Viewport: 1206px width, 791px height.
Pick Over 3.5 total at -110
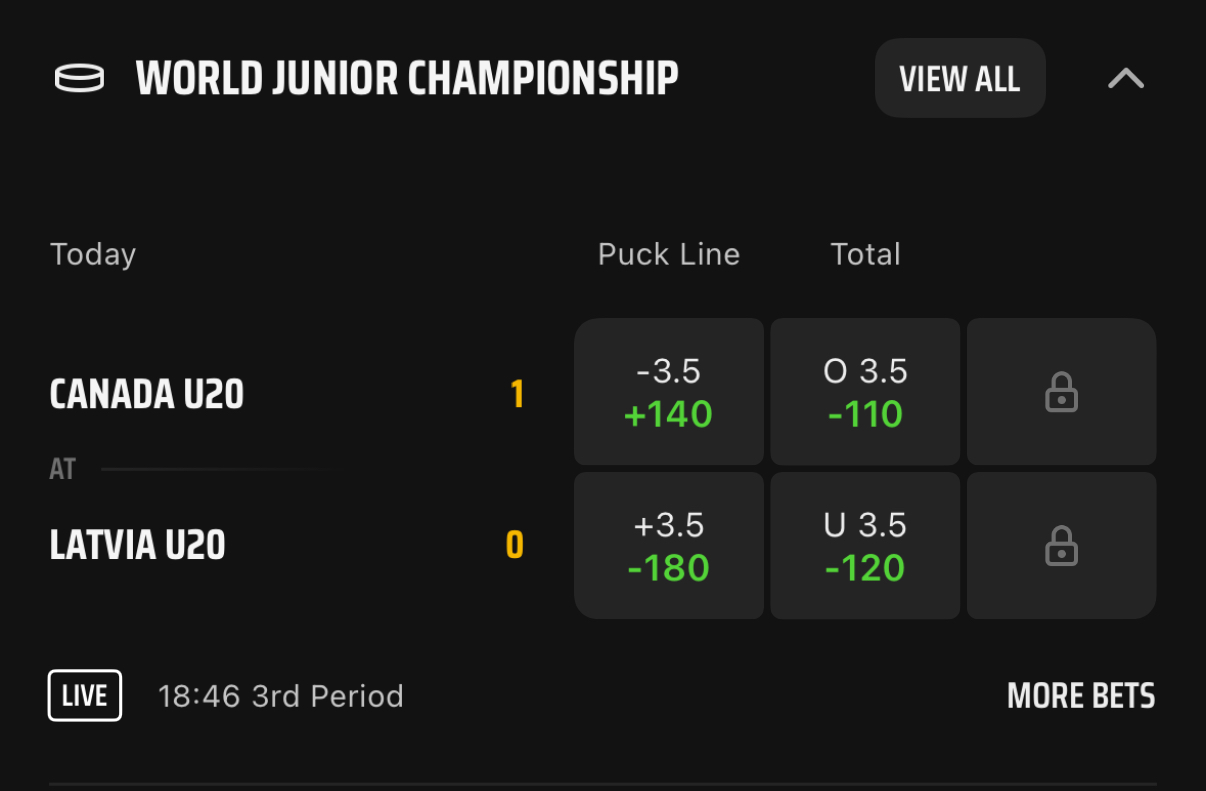click(865, 392)
